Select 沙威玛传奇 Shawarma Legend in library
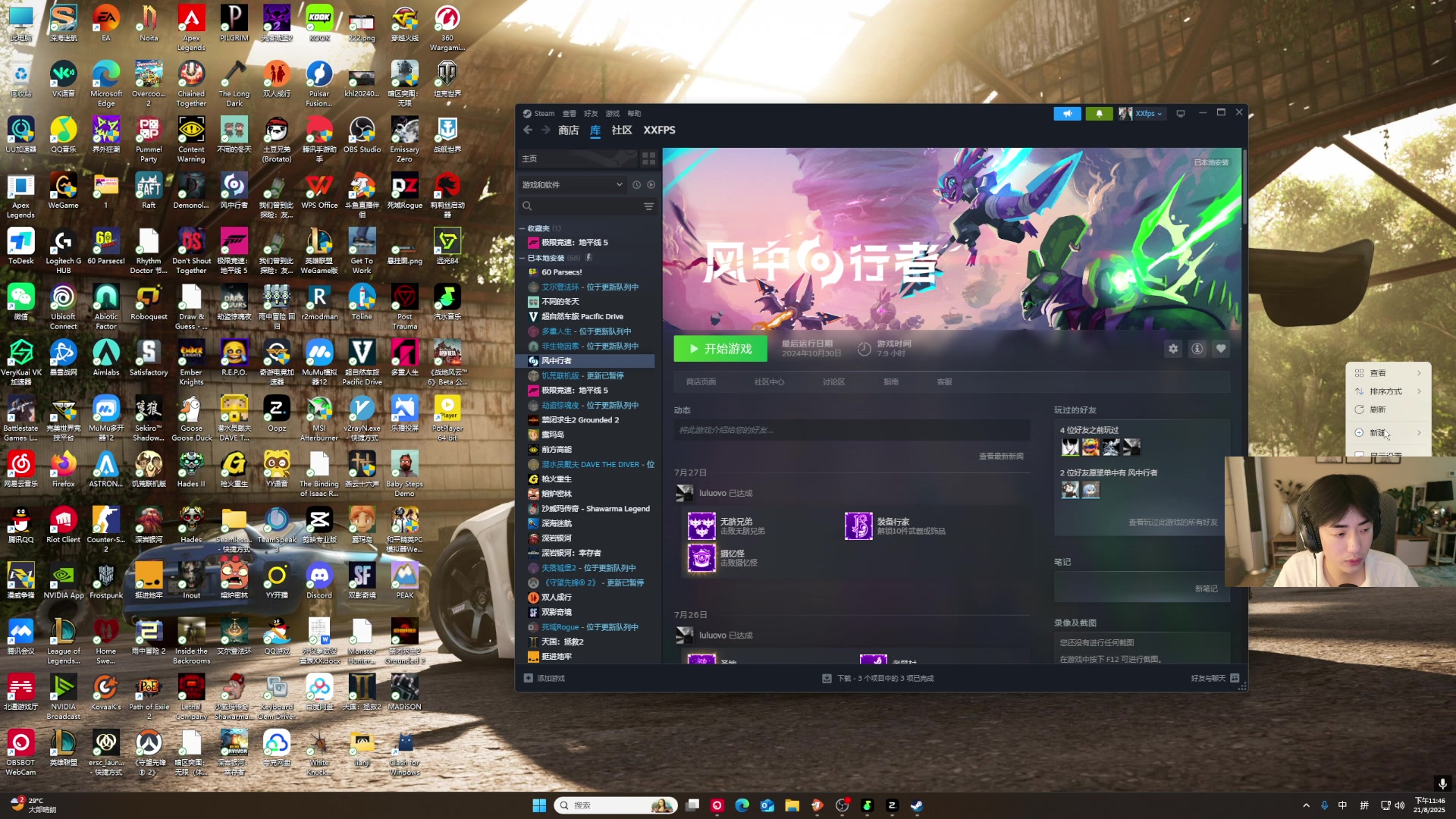 coord(595,509)
